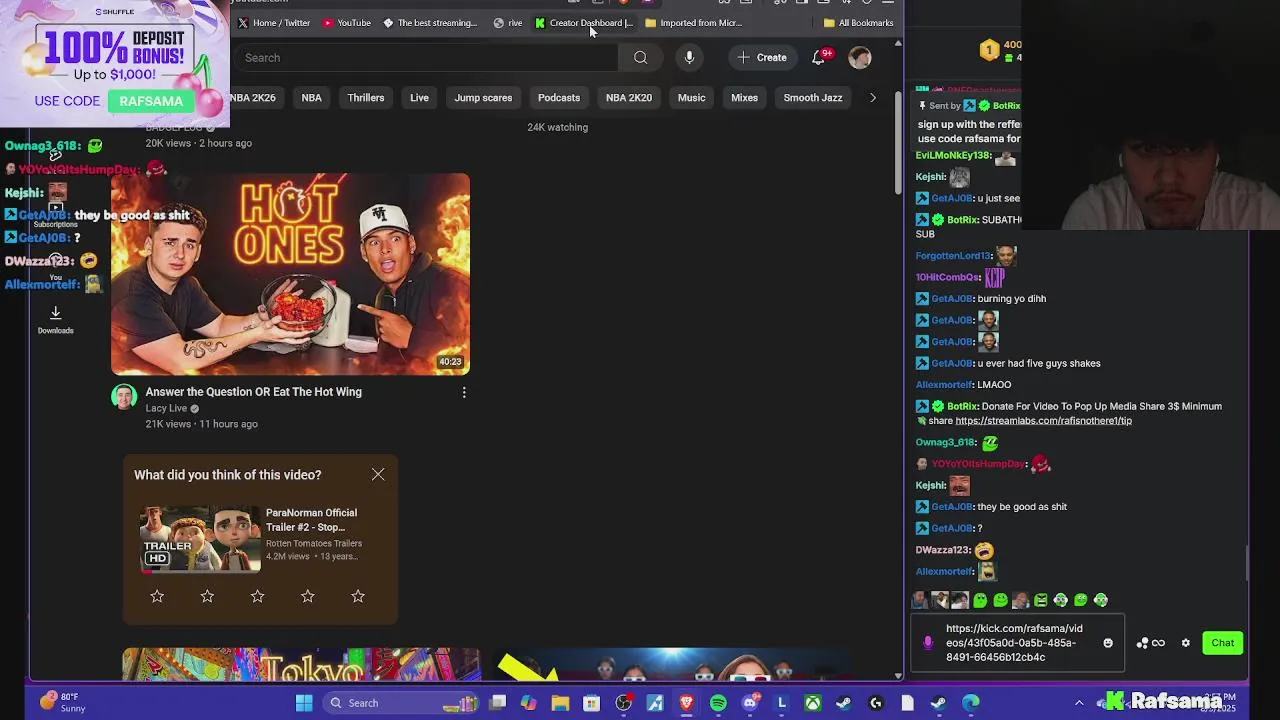
Task: Select the Podcasts filter chip
Action: coord(559,98)
